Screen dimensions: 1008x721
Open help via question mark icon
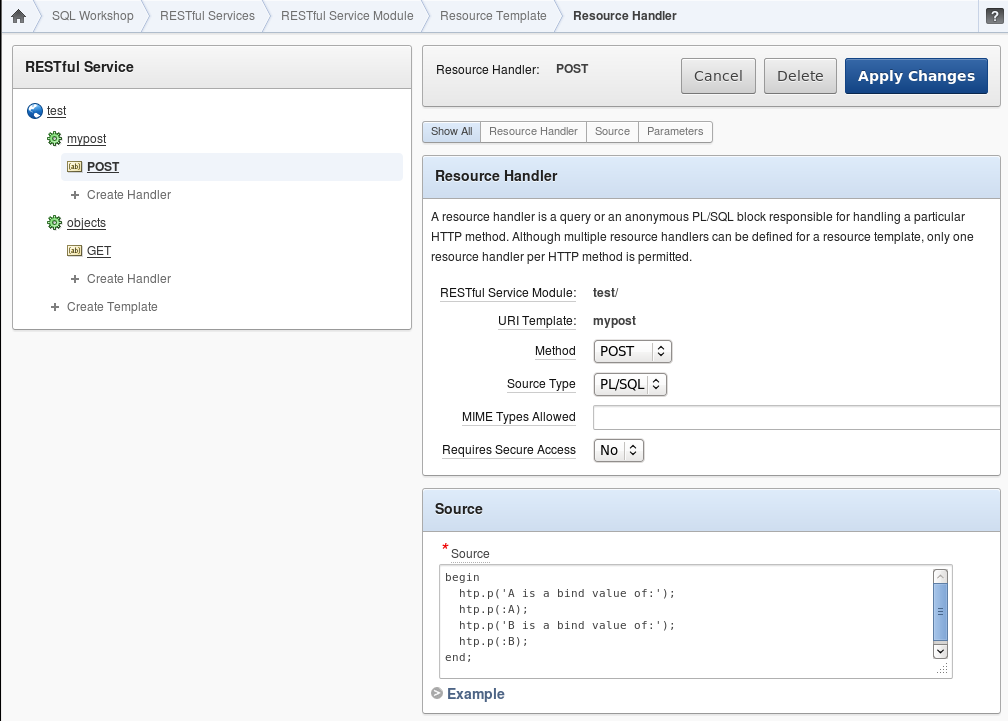coord(995,16)
